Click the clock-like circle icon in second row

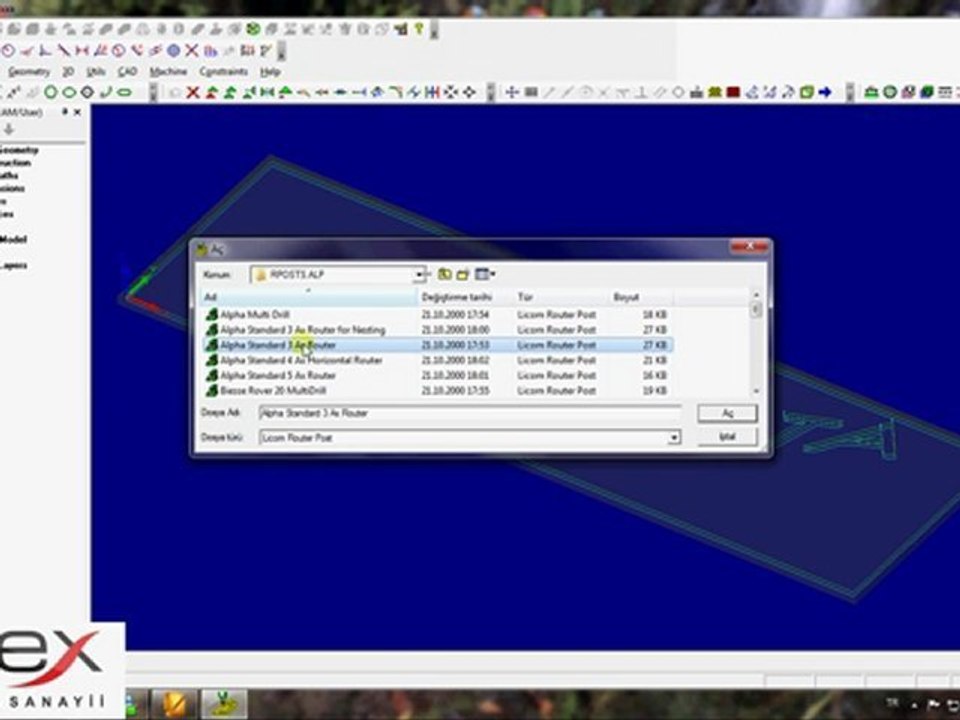(x=118, y=51)
